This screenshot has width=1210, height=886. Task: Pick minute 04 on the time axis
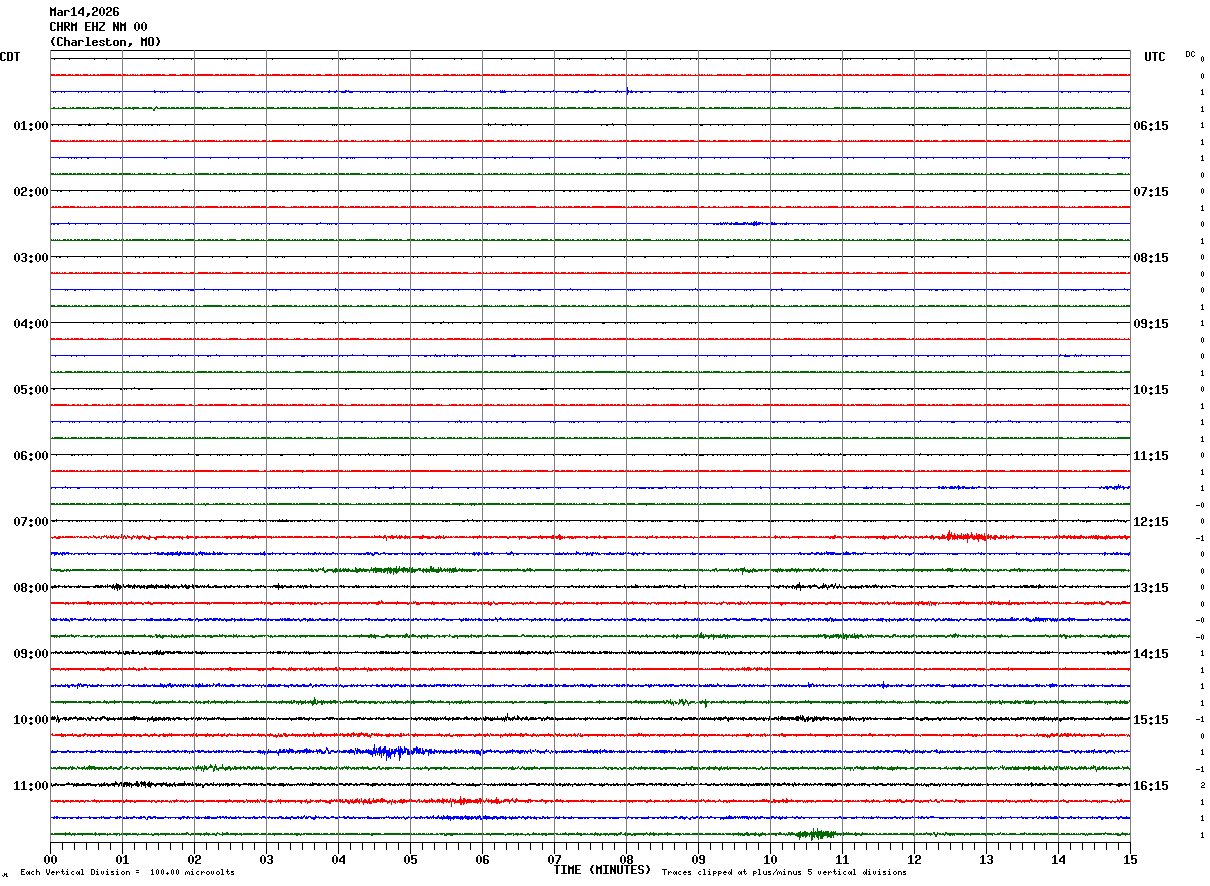tap(338, 859)
